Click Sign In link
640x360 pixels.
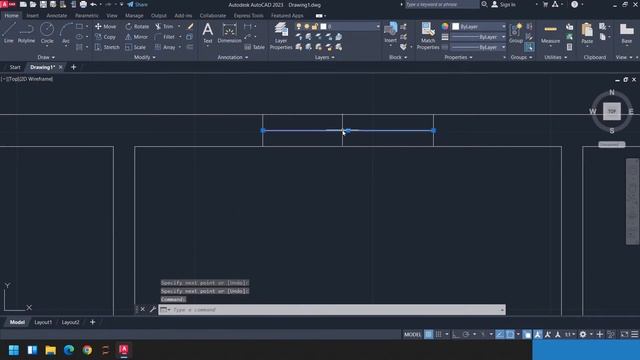pyautogui.click(x=503, y=4)
